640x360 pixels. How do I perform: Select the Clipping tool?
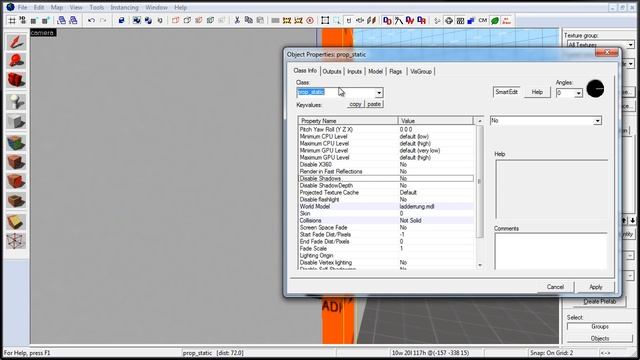(16, 222)
